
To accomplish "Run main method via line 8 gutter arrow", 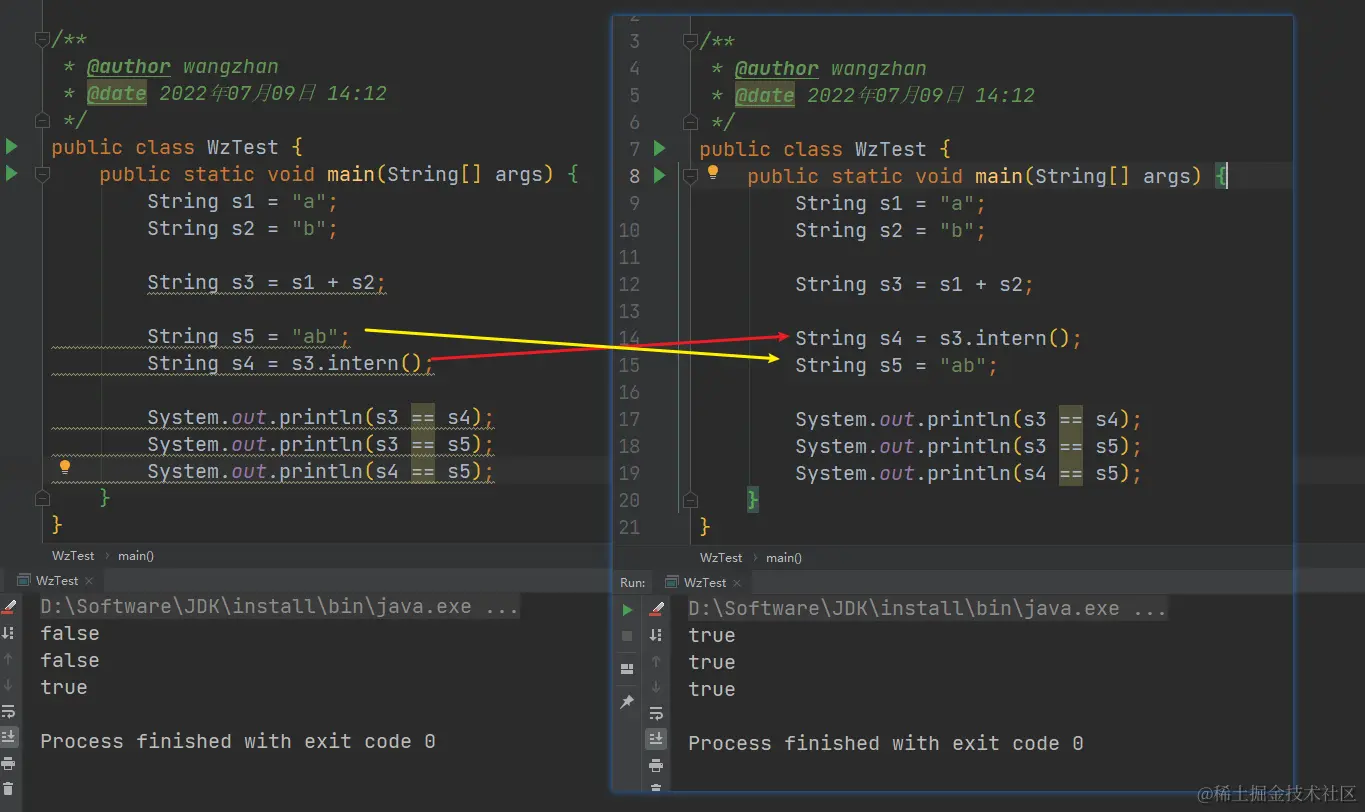I will point(659,176).
